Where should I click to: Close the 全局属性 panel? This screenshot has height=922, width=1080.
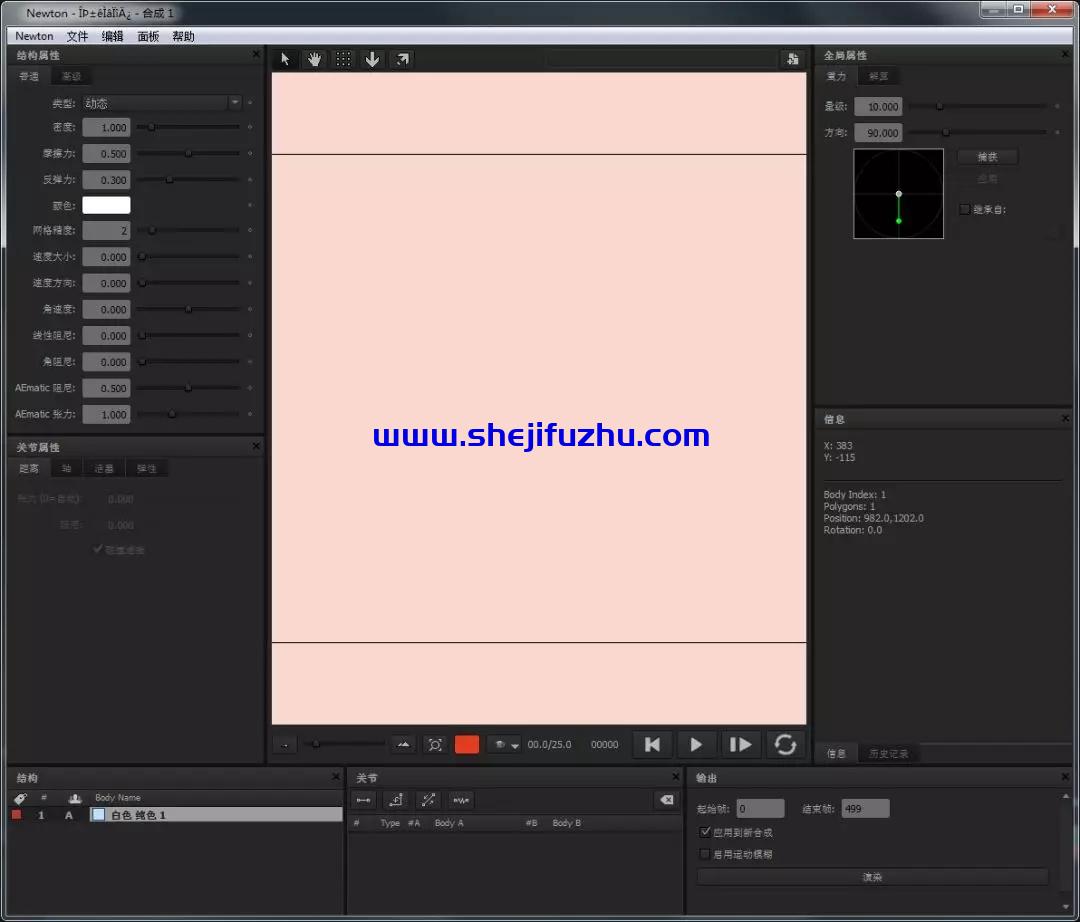pyautogui.click(x=1066, y=54)
